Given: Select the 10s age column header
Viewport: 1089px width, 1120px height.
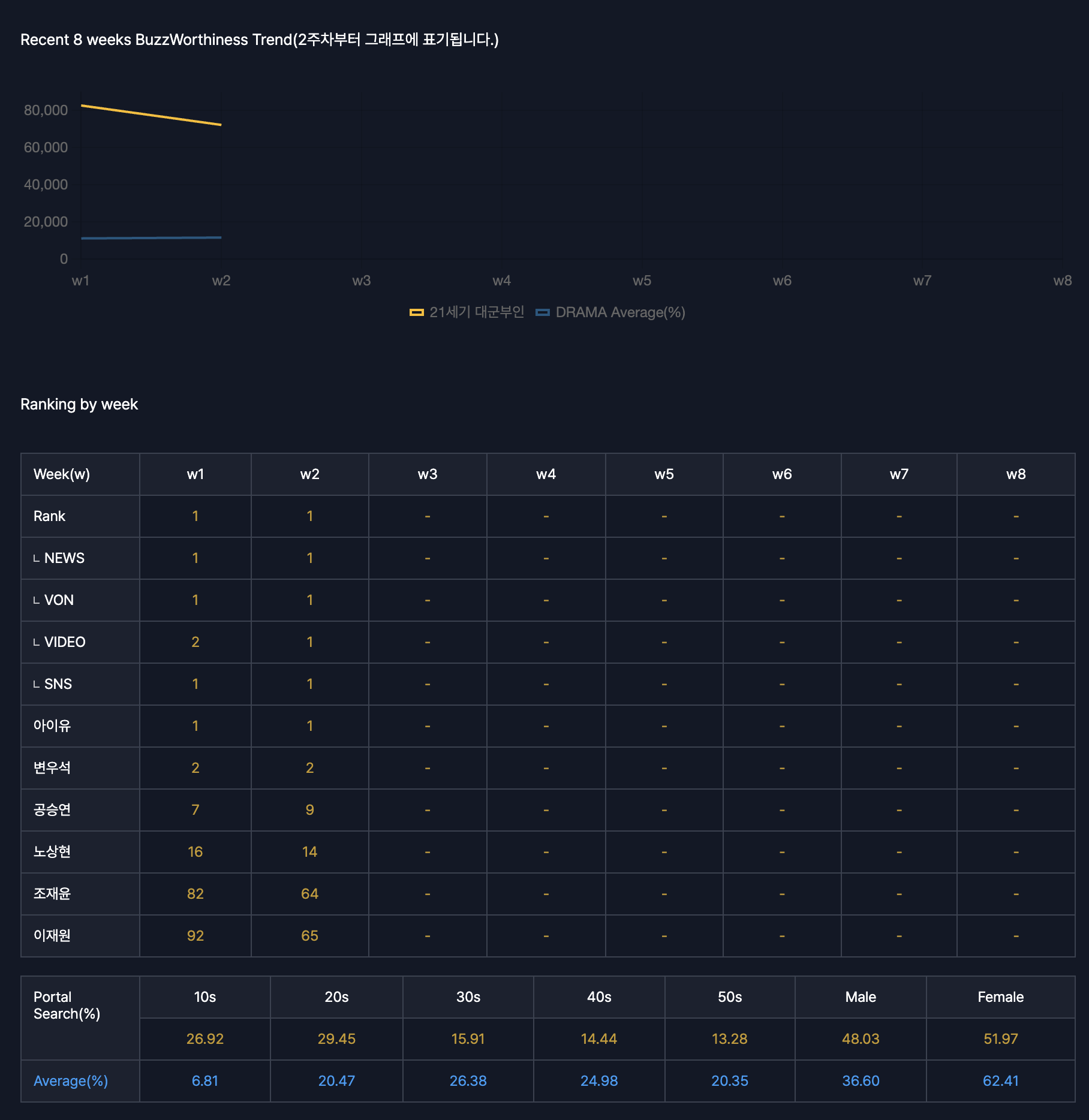Looking at the screenshot, I should pos(204,997).
